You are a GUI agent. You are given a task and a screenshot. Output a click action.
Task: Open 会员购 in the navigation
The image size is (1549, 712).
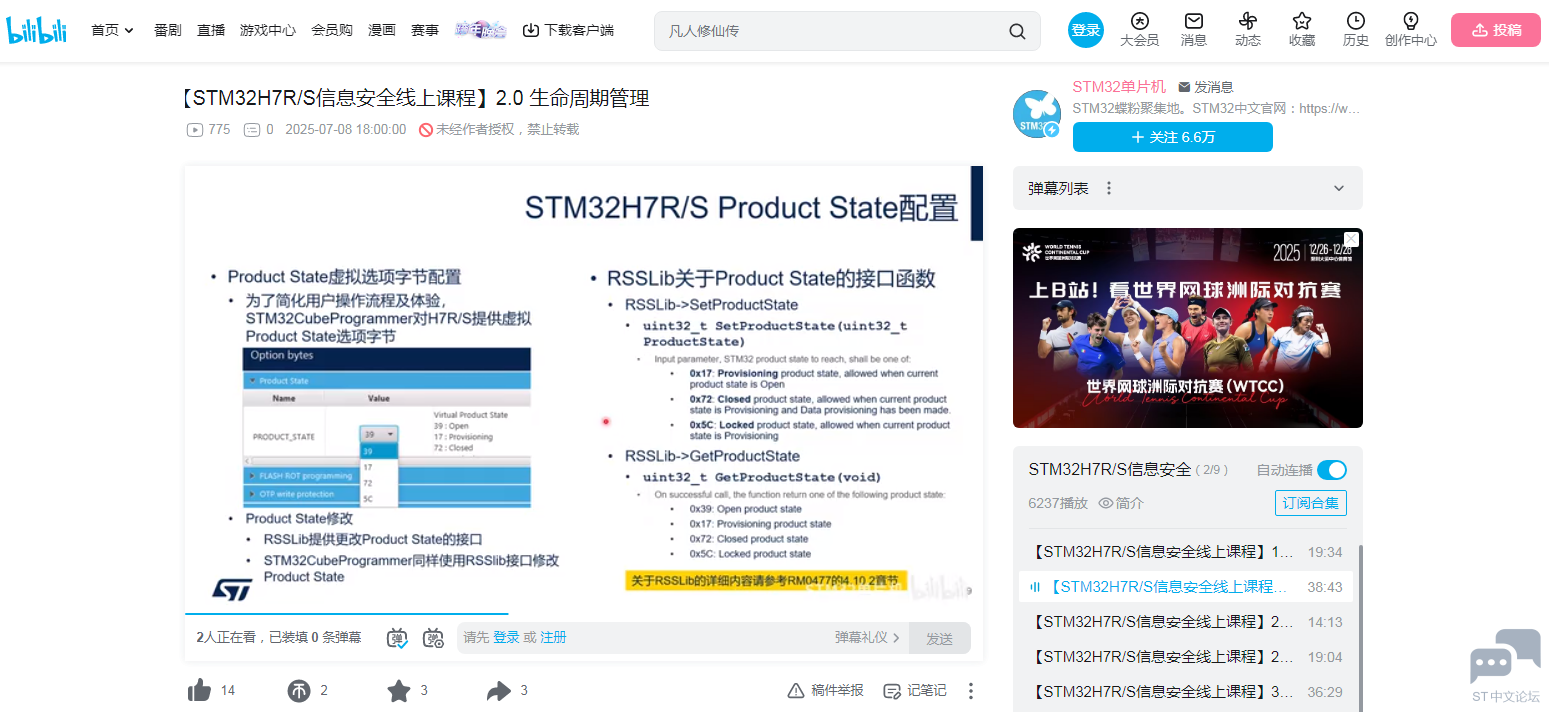(332, 30)
